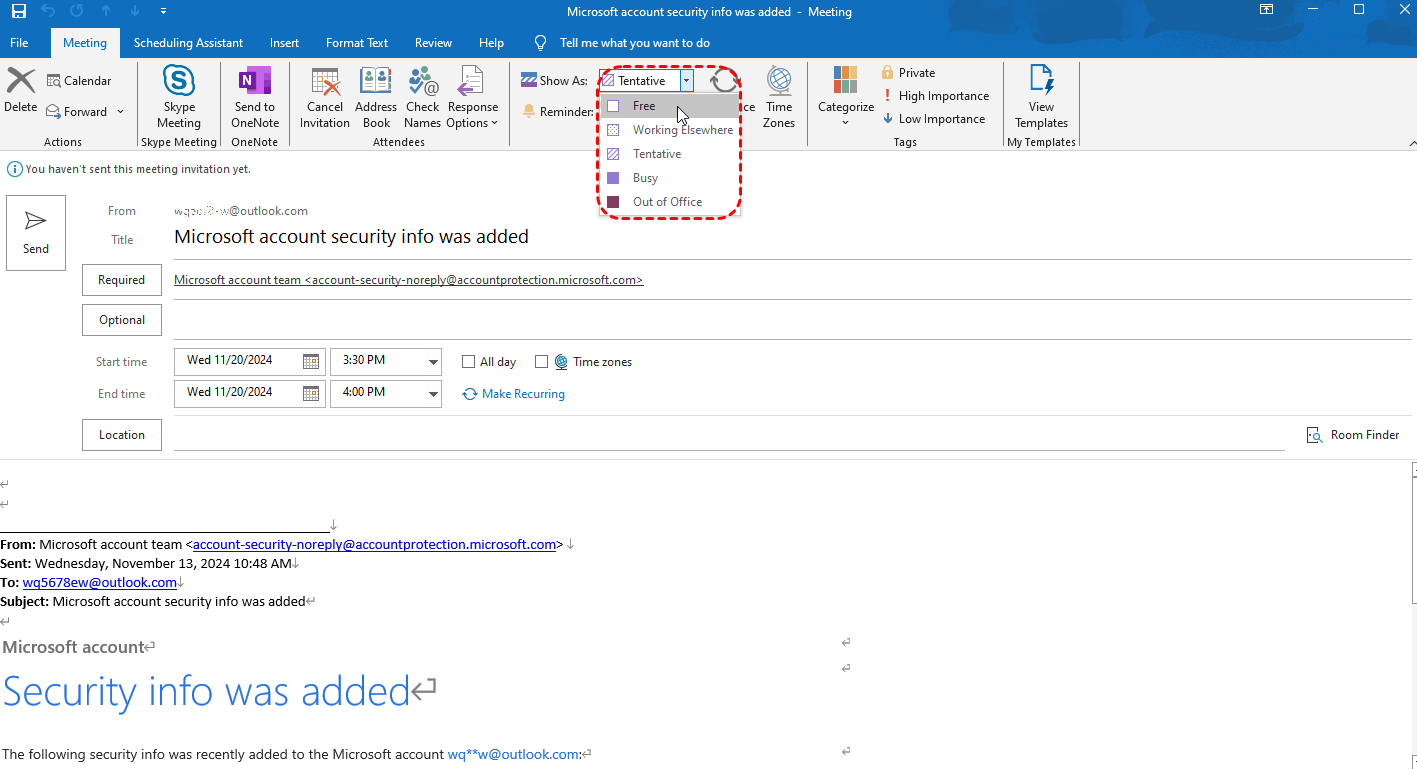Click the Make Recurring link
Viewport: 1417px width, 769px height.
(x=514, y=394)
